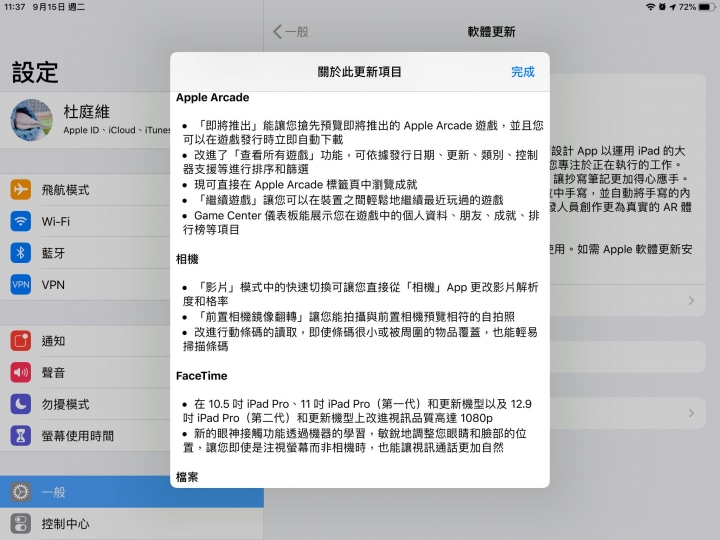720x540 pixels.
Task: Tap the 軟體更新 page title
Action: (x=491, y=32)
